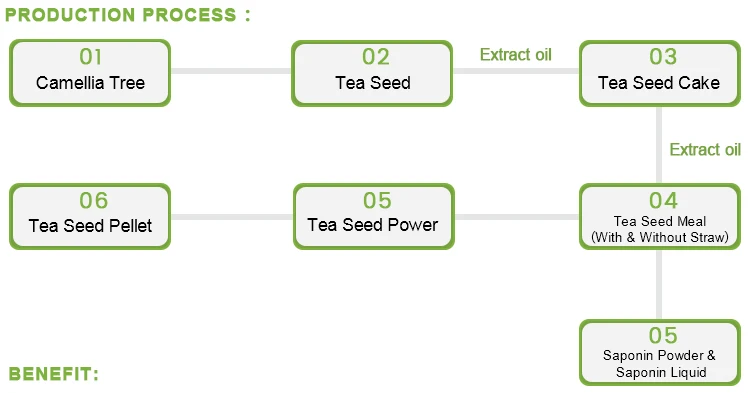Click the vertical connector above Saponin box
This screenshot has height=393, width=750.
pyautogui.click(x=659, y=284)
